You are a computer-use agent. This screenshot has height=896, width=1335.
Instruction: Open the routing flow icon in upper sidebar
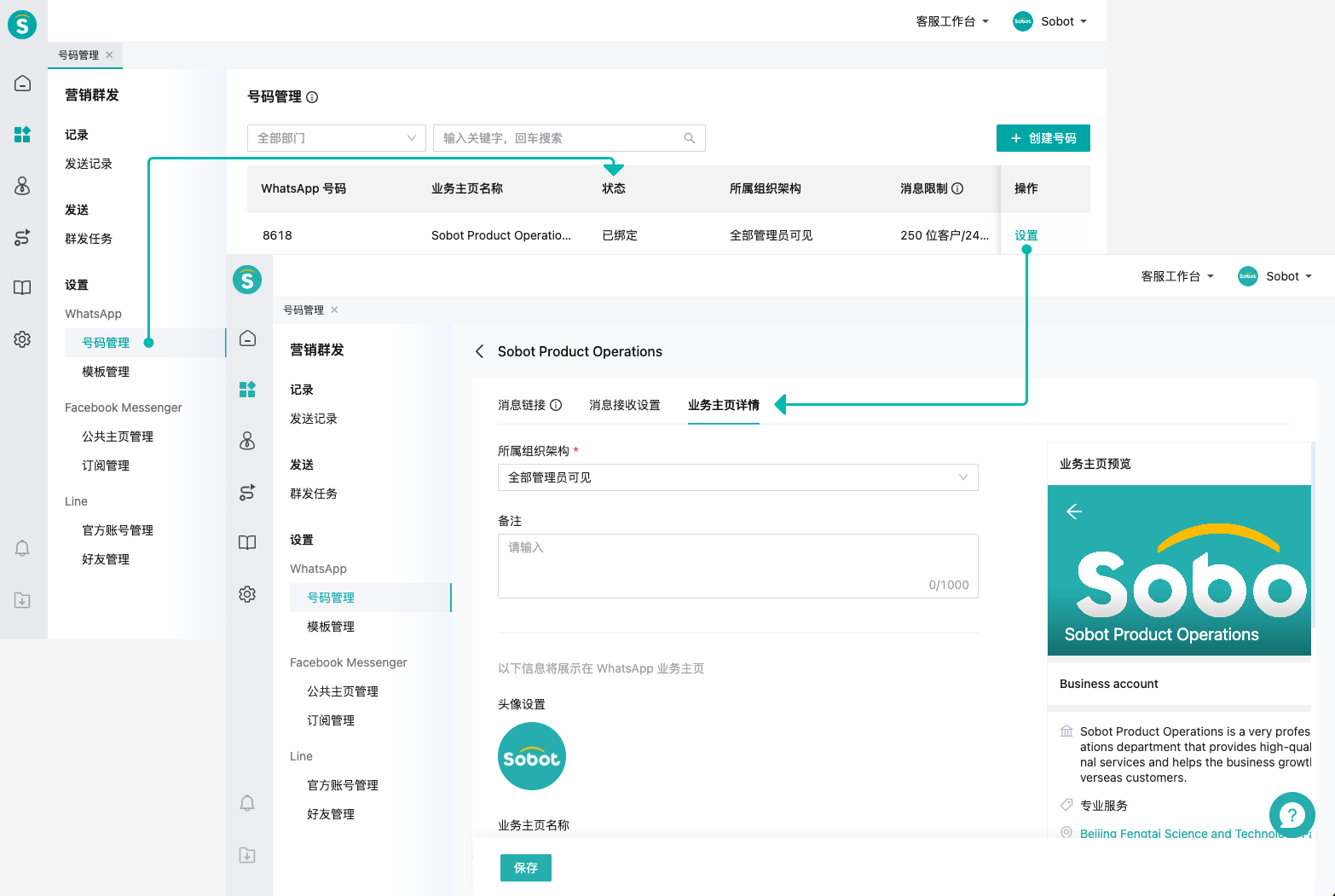(23, 238)
